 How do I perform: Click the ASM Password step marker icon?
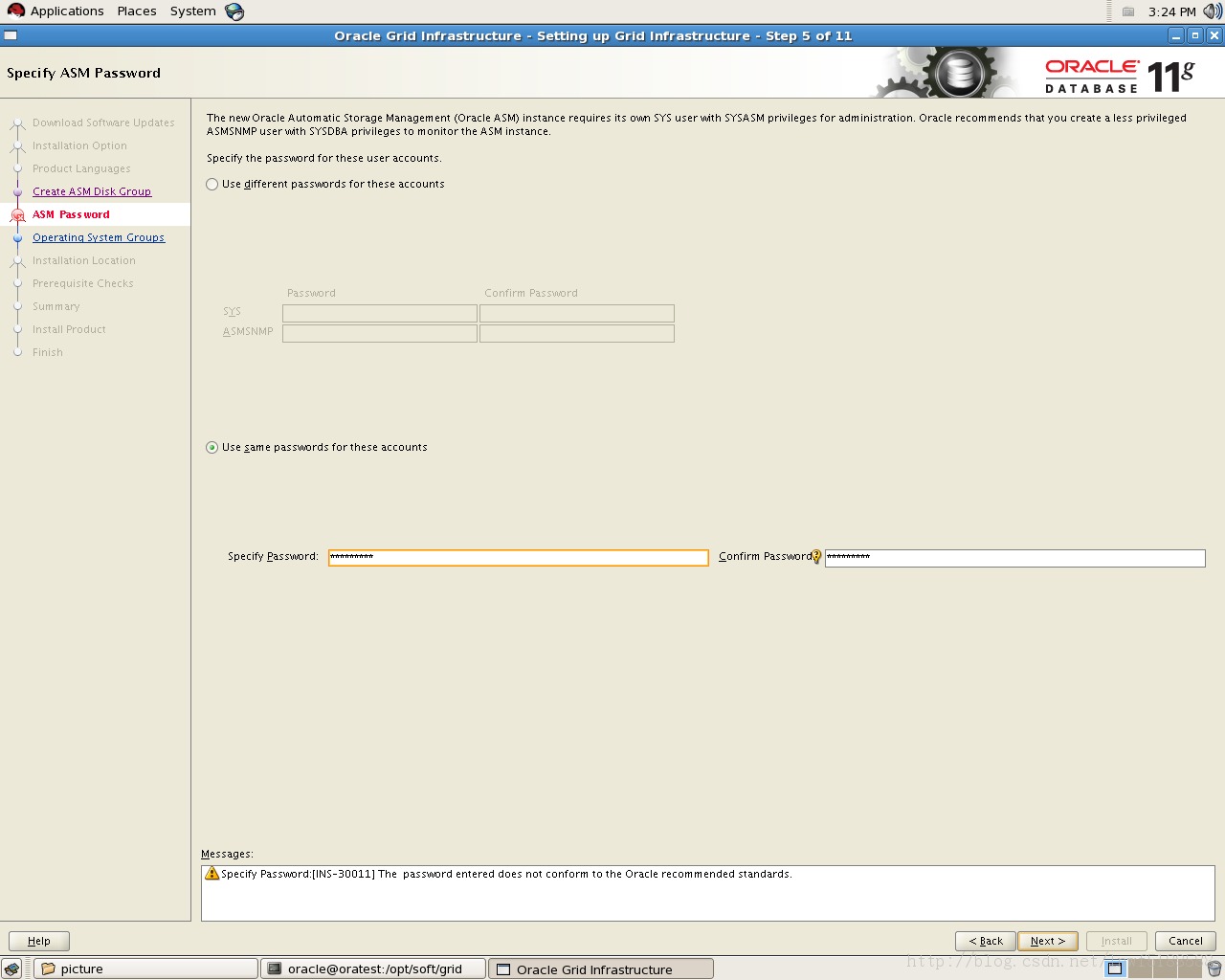17,215
